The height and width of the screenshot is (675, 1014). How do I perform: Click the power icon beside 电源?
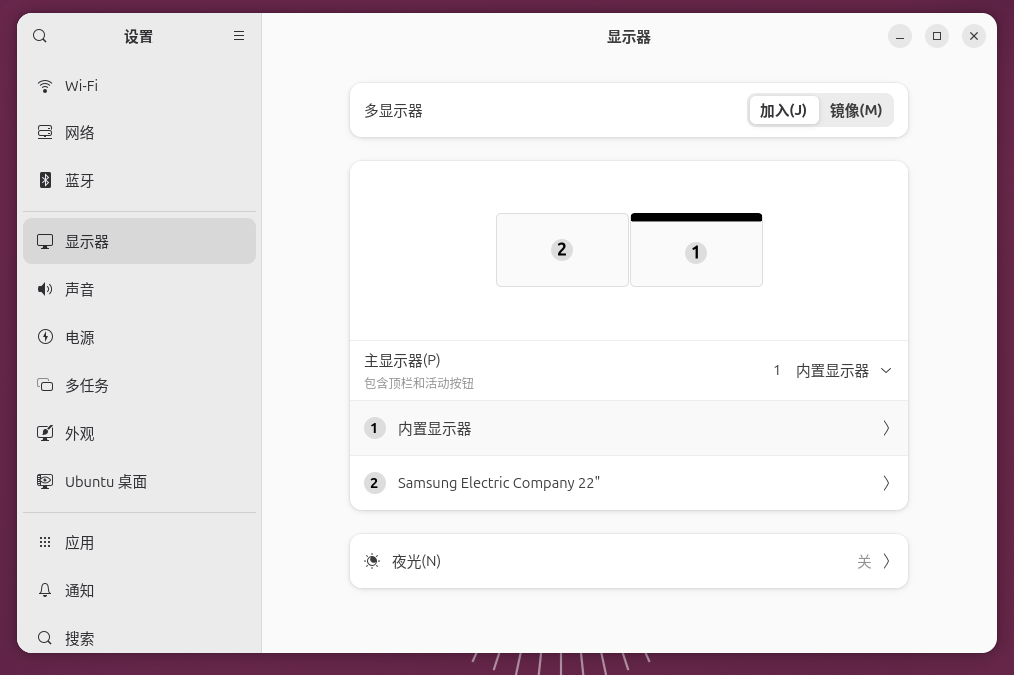pos(45,337)
